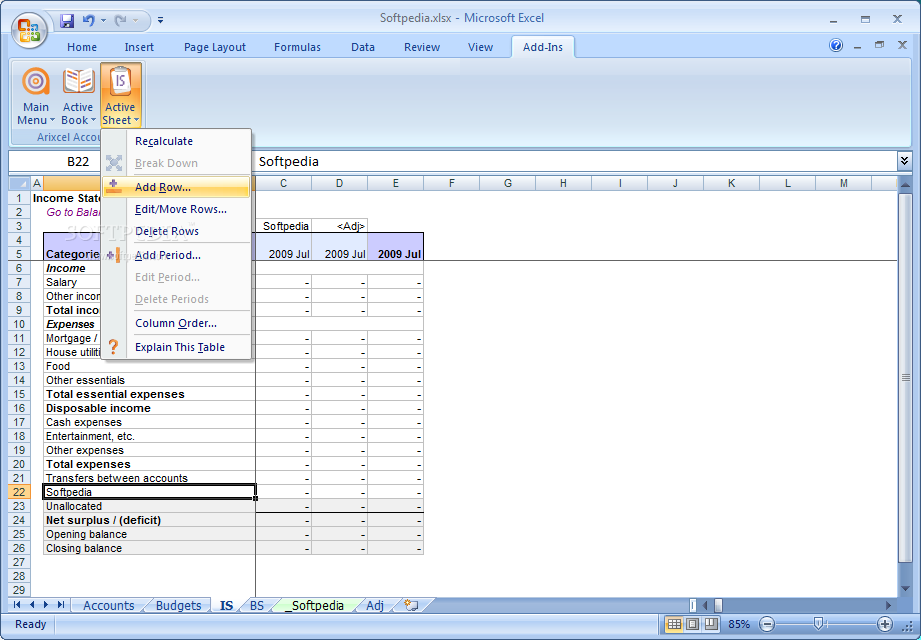Open the Insert ribbon tab
The height and width of the screenshot is (640, 921).
pos(139,47)
